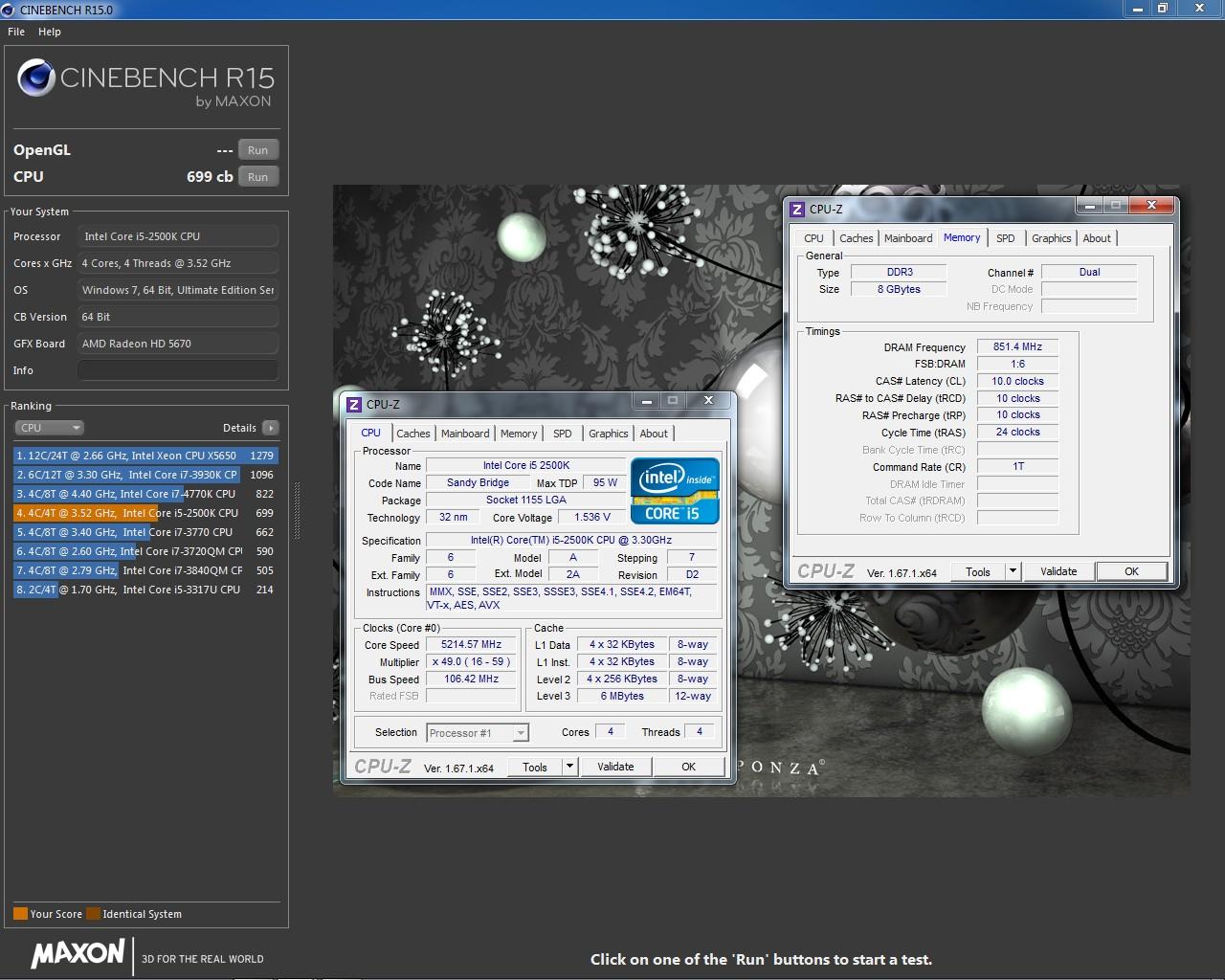Screen dimensions: 1225x980
Task: Click the memory Type DDR3 value
Action: click(899, 273)
